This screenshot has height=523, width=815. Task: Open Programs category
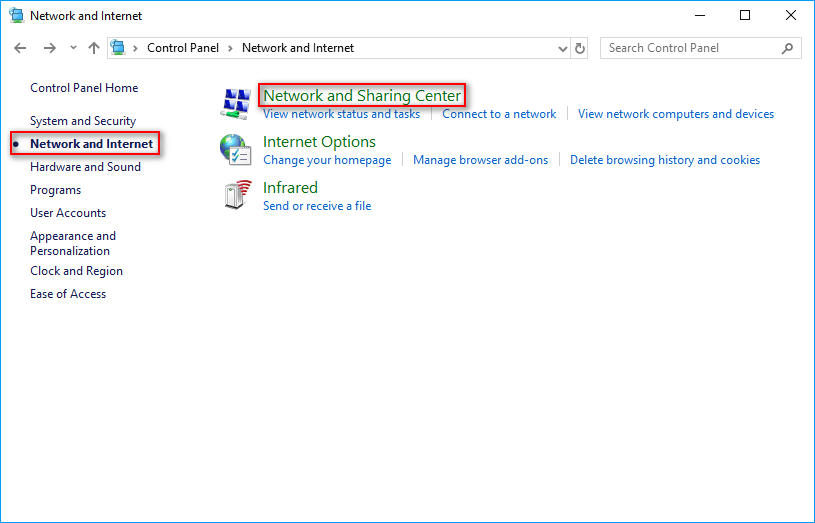[x=56, y=190]
